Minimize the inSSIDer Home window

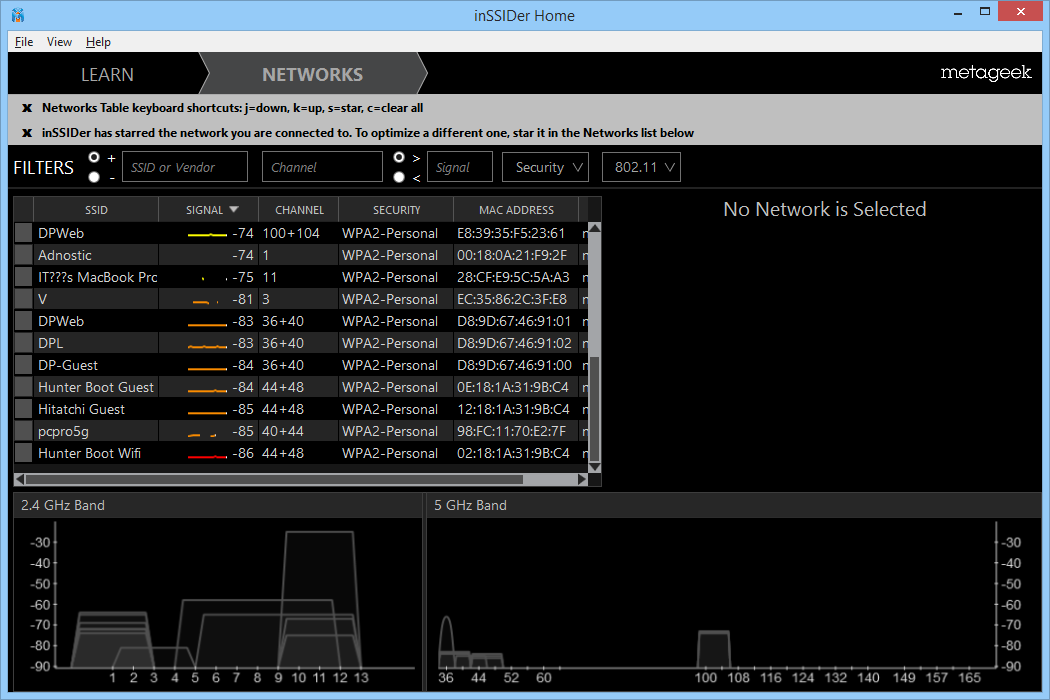pyautogui.click(x=958, y=12)
